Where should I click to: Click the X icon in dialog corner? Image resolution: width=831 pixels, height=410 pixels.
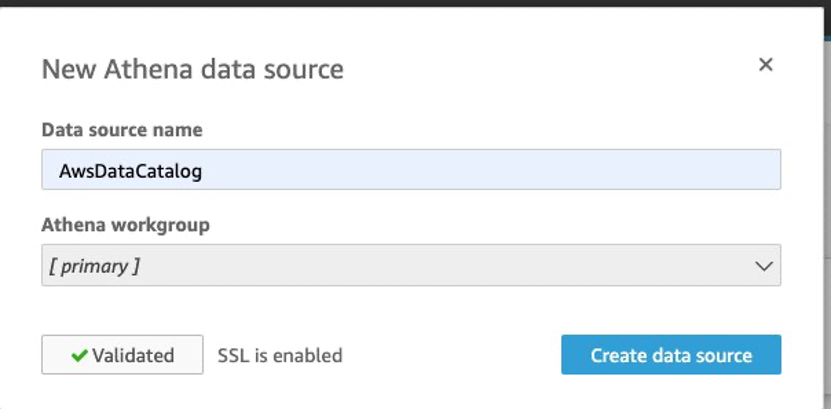pyautogui.click(x=765, y=65)
